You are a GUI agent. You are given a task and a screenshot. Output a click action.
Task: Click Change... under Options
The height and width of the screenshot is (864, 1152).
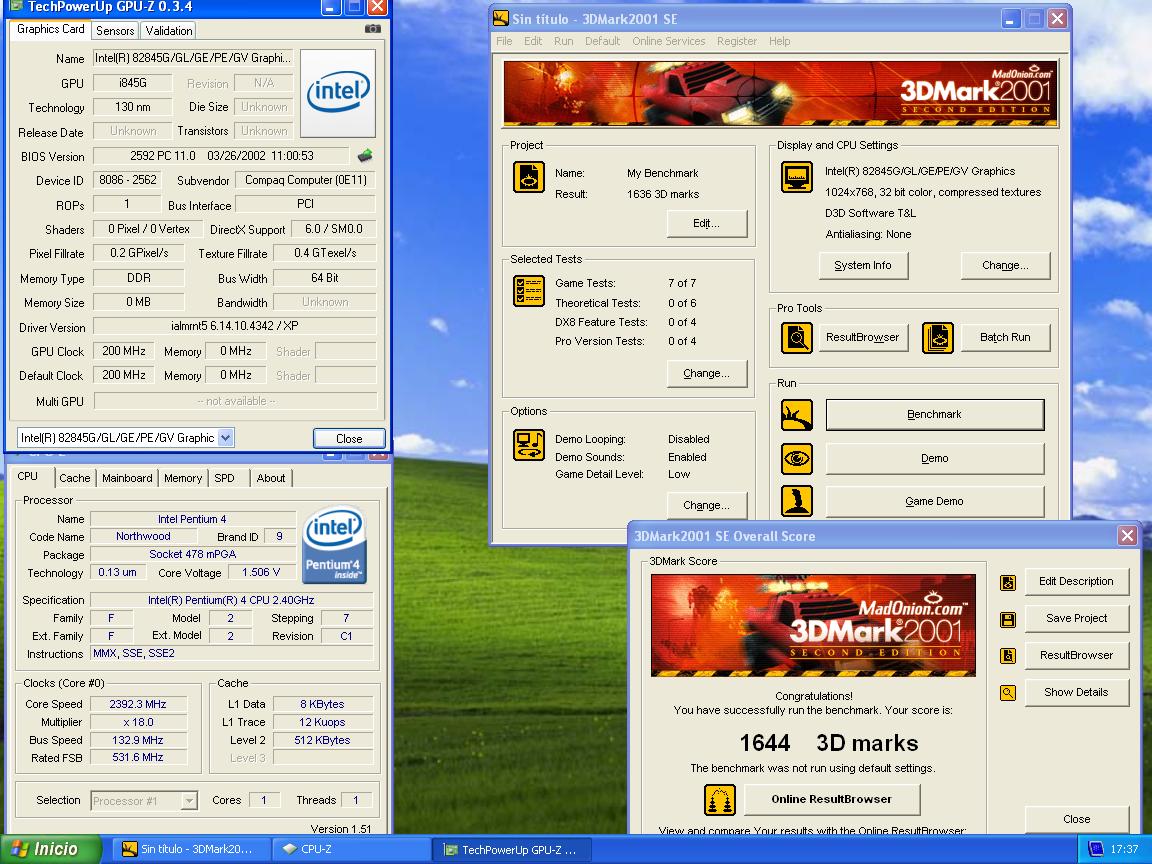coord(707,505)
